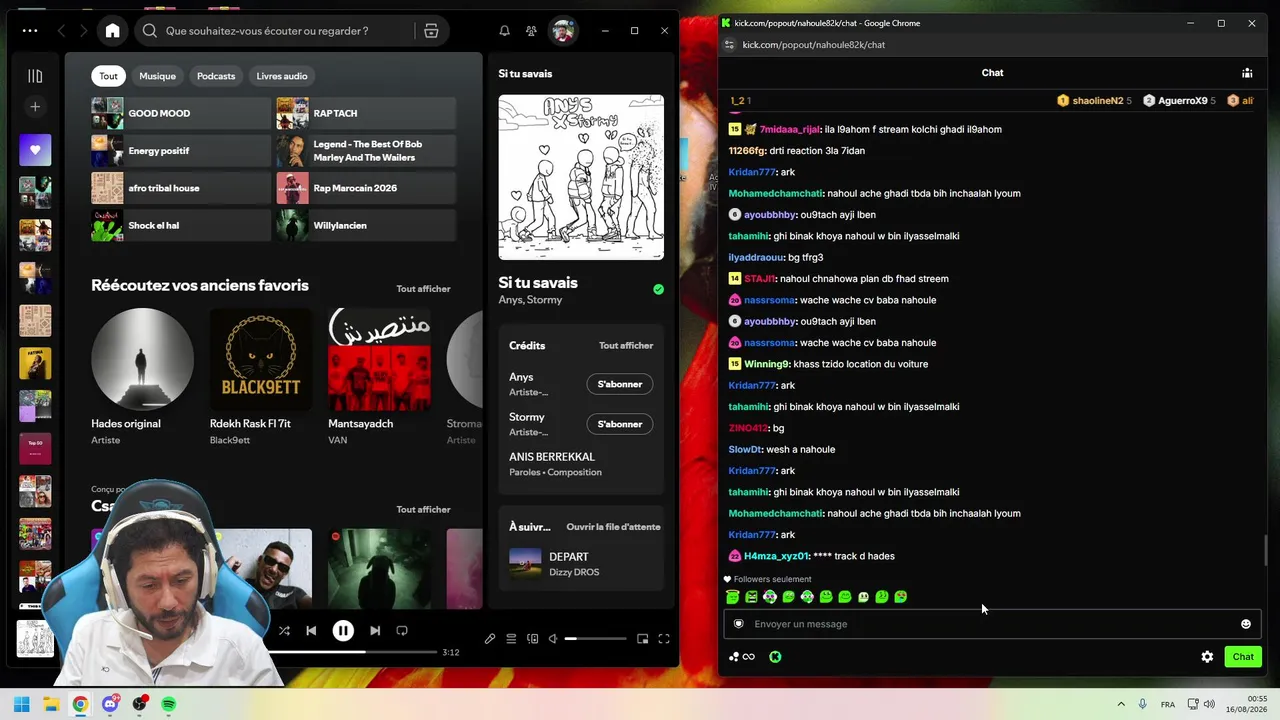The image size is (1280, 720).
Task: Select the Livres audio filter chip
Action: tap(282, 76)
